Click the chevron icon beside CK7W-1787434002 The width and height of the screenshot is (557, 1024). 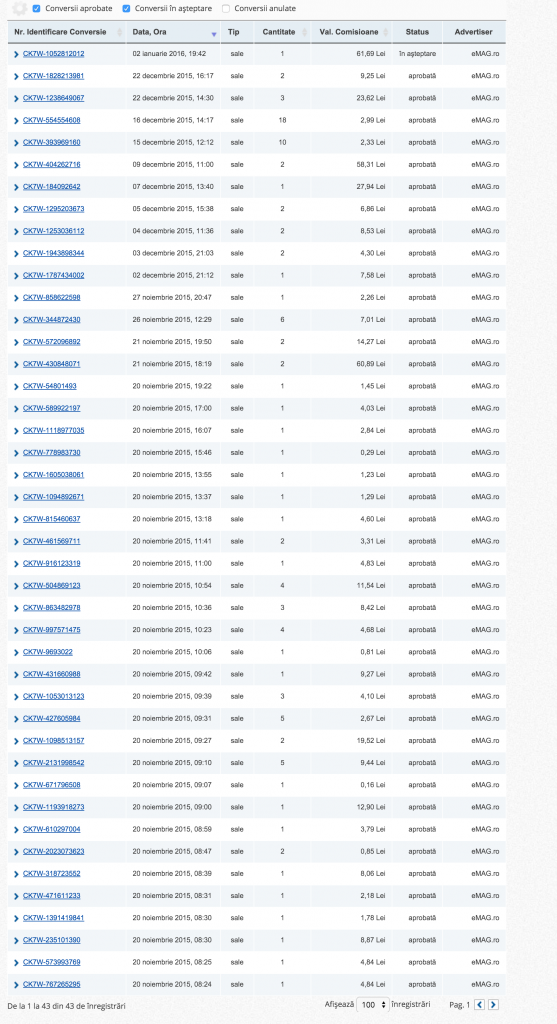click(16, 275)
